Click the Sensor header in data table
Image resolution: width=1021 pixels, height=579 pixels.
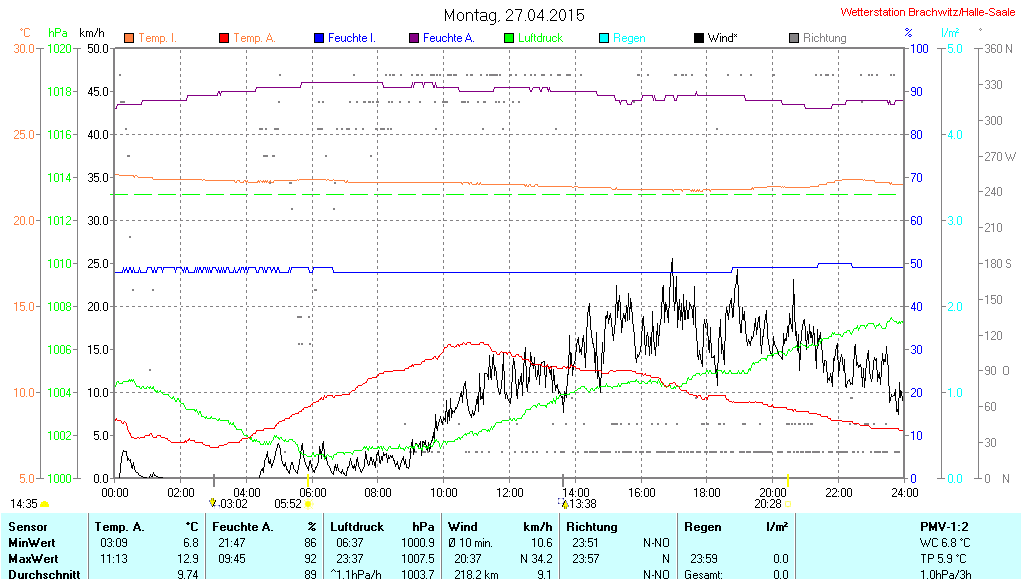pos(27,526)
